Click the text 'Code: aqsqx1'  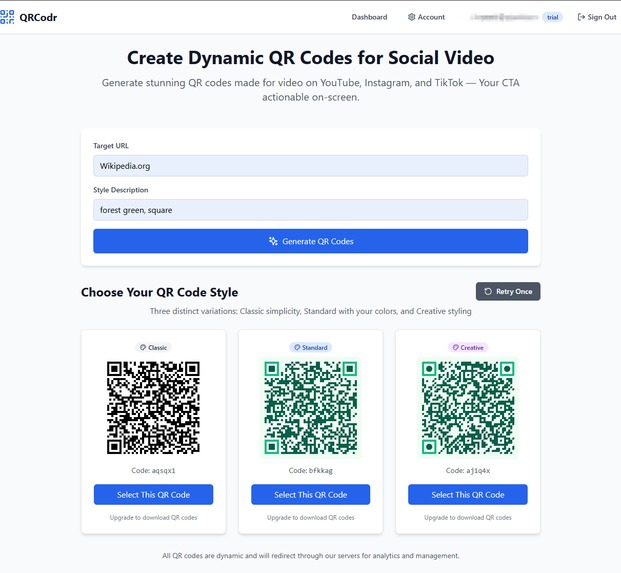153,470
